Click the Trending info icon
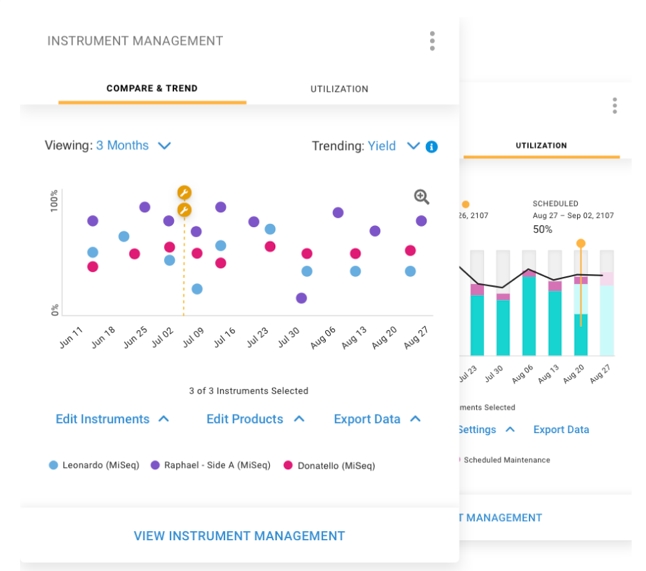 pyautogui.click(x=432, y=146)
